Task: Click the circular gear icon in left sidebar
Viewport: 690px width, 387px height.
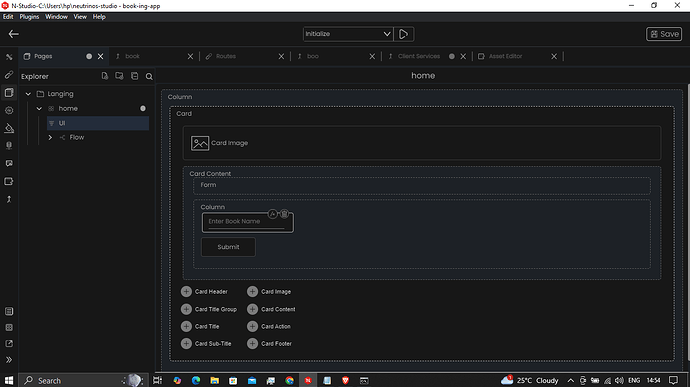Action: point(9,111)
